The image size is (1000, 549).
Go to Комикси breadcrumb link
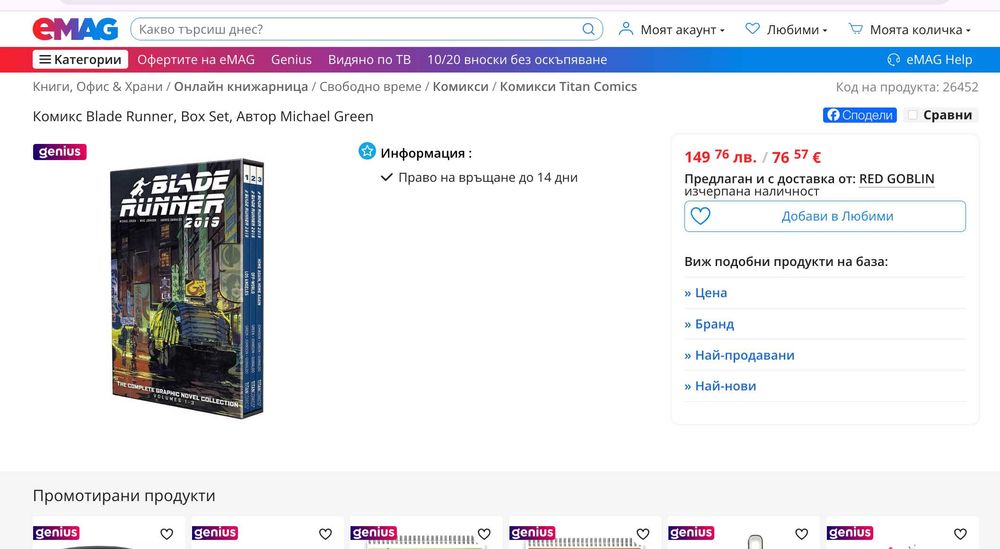(460, 87)
